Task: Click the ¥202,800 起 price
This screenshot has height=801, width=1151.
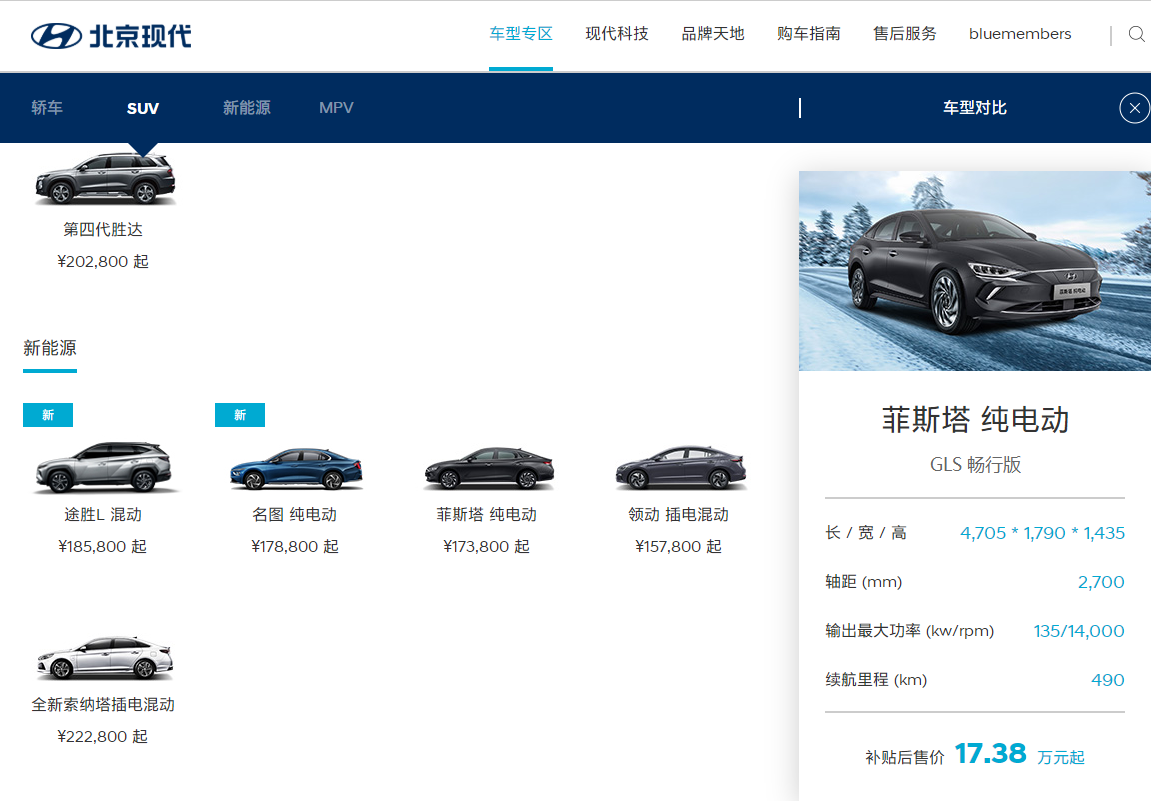Action: (x=103, y=261)
